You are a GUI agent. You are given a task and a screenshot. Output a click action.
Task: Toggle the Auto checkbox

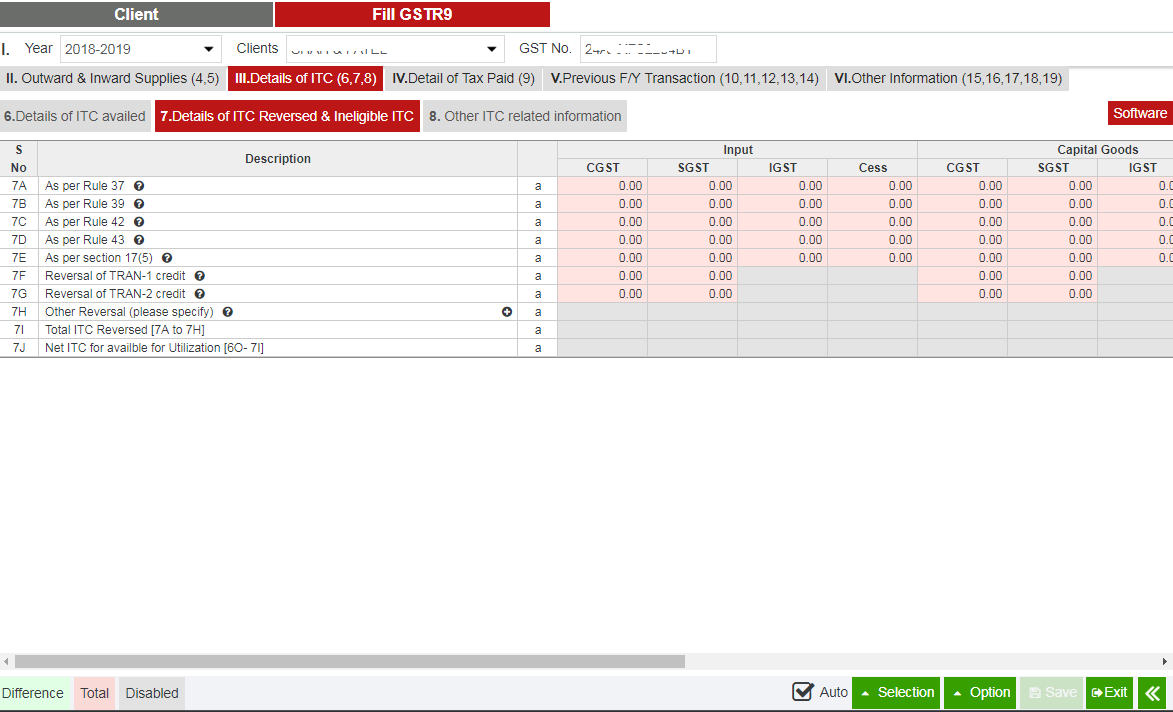802,692
